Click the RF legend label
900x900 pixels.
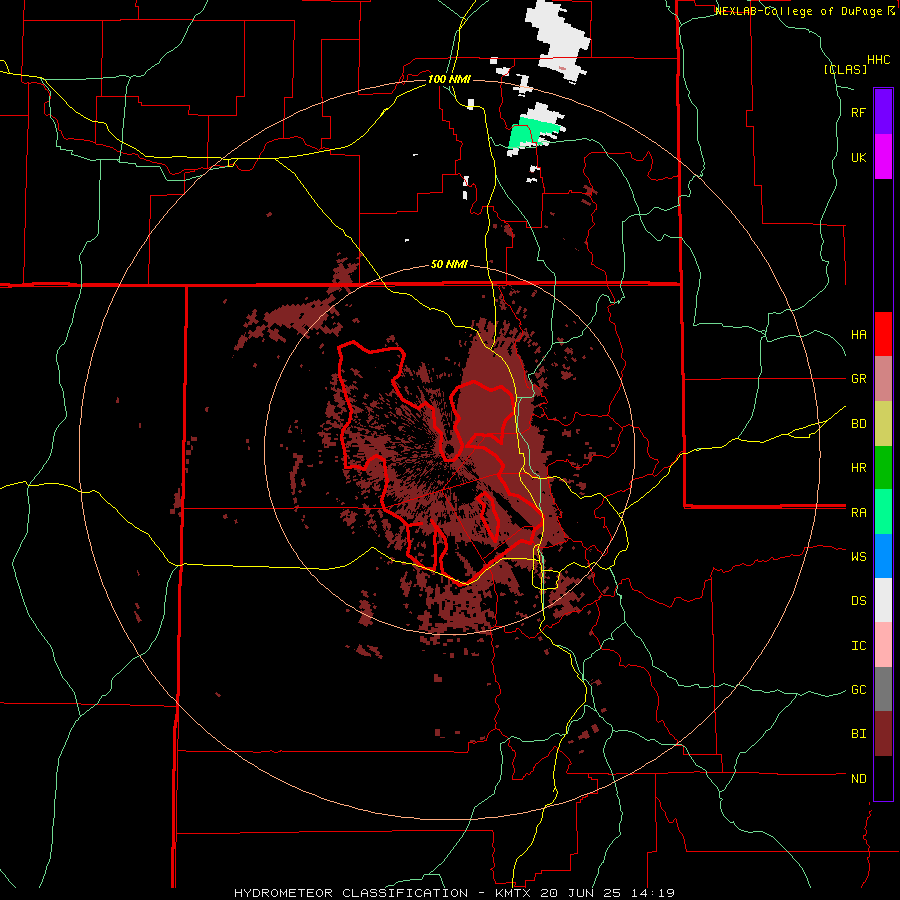point(858,112)
